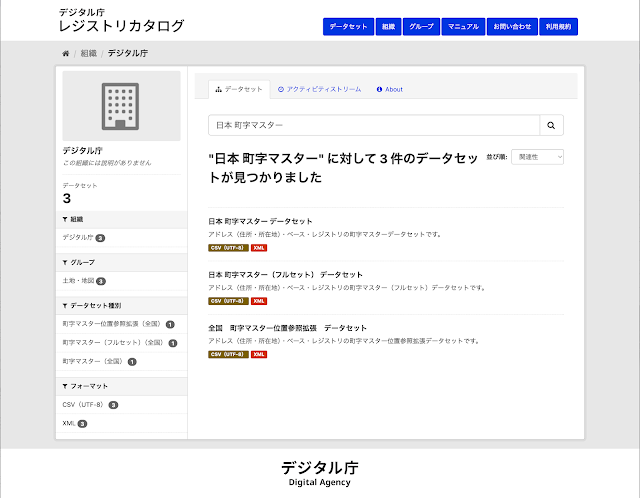Viewport: 640px width, 498px height.
Task: Click the デジタル庁 Digital Agency footer logo
Action: click(320, 474)
